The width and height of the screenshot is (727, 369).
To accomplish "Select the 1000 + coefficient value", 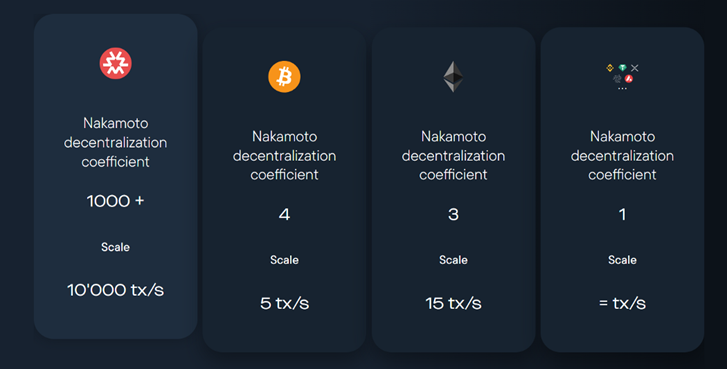I will (115, 201).
